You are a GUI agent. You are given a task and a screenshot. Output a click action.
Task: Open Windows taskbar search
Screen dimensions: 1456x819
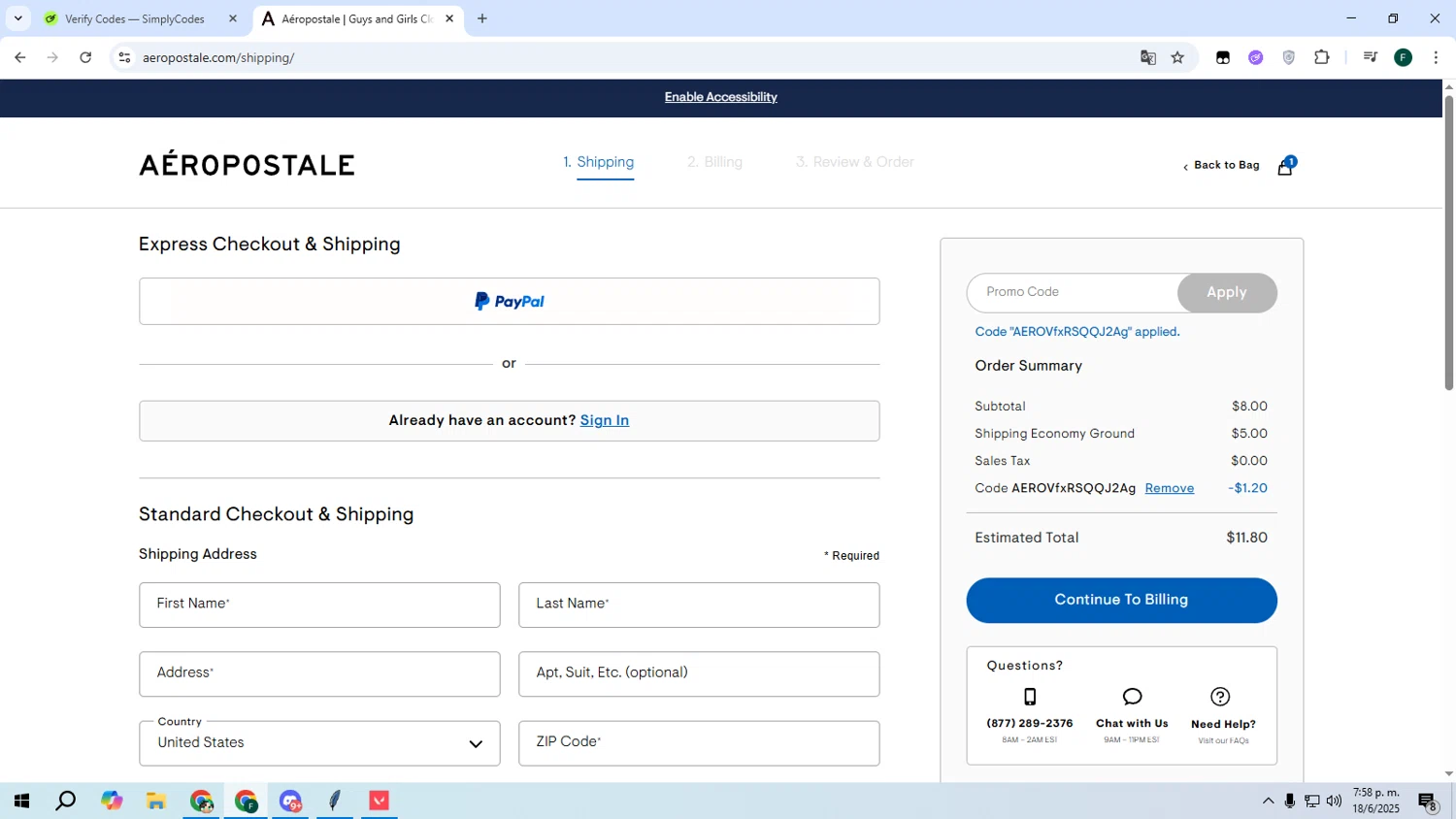tap(66, 801)
